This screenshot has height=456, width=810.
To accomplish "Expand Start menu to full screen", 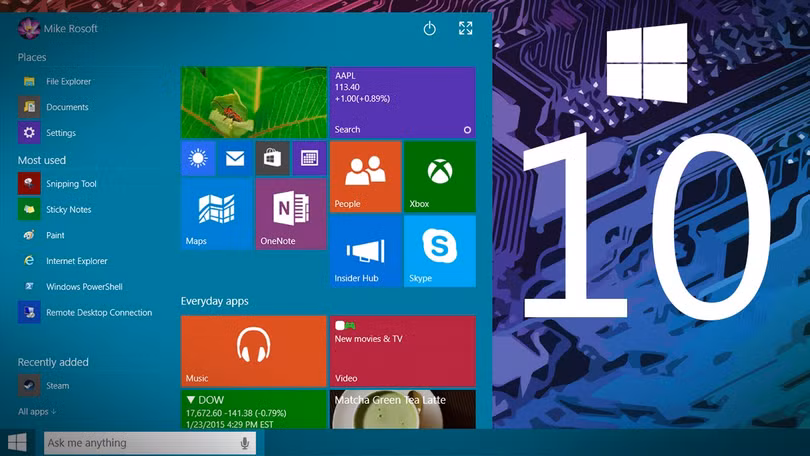I will tap(465, 28).
